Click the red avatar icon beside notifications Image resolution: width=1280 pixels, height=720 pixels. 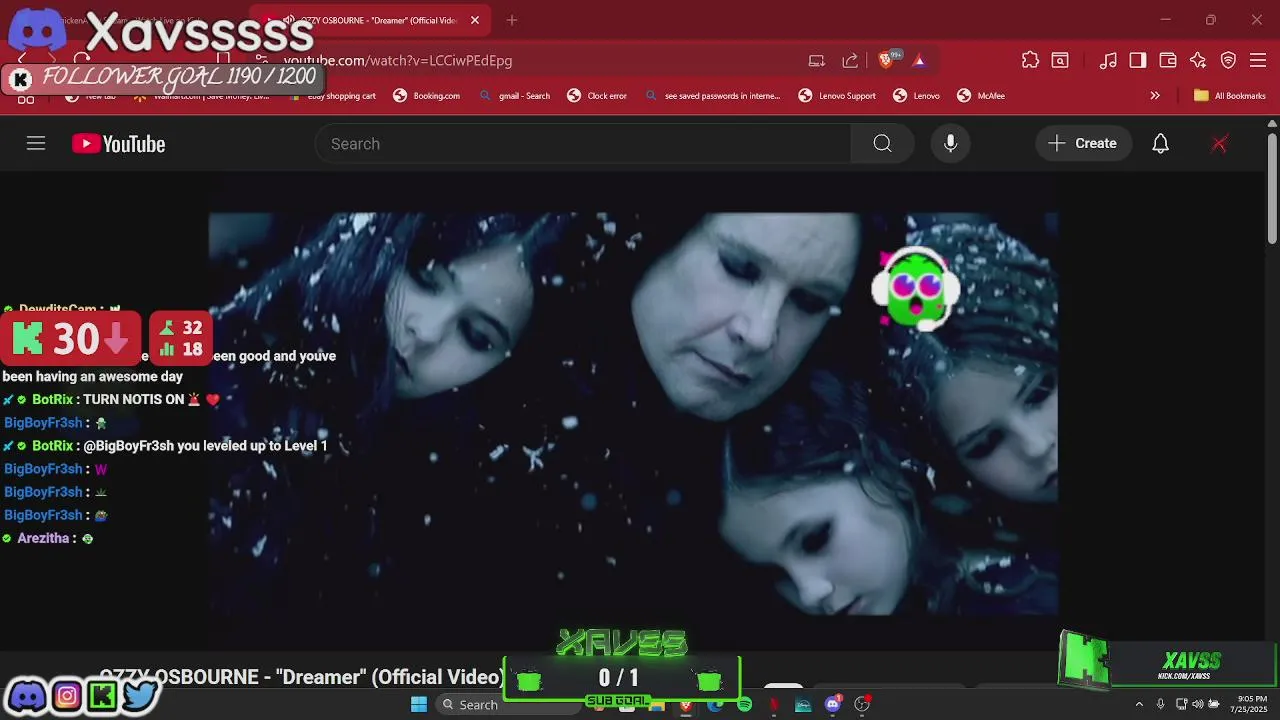tap(1219, 144)
